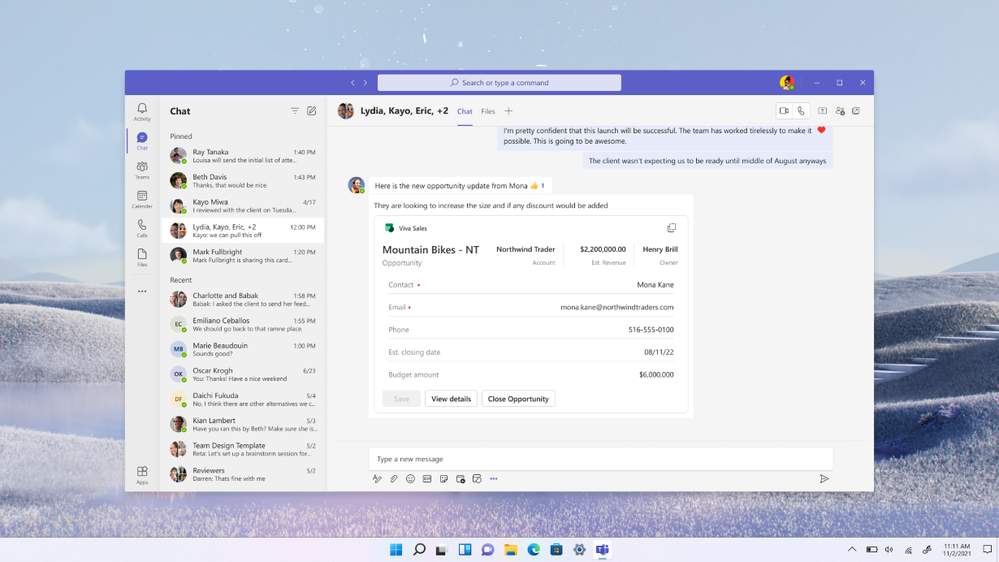This screenshot has width=999, height=562.
Task: Open the Daichi Fukuda chat
Action: tap(243, 399)
